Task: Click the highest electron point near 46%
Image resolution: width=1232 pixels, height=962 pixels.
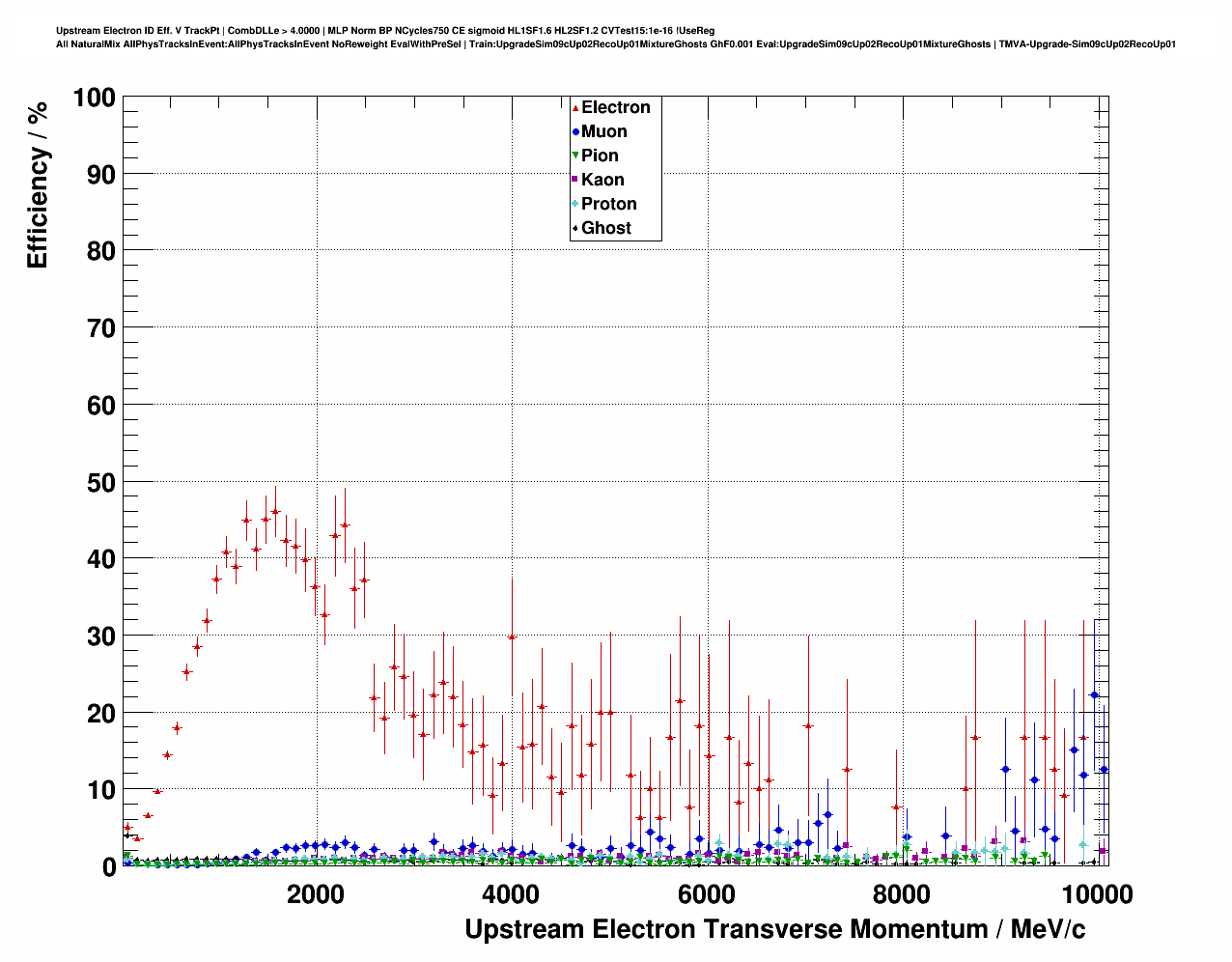Action: pos(275,512)
